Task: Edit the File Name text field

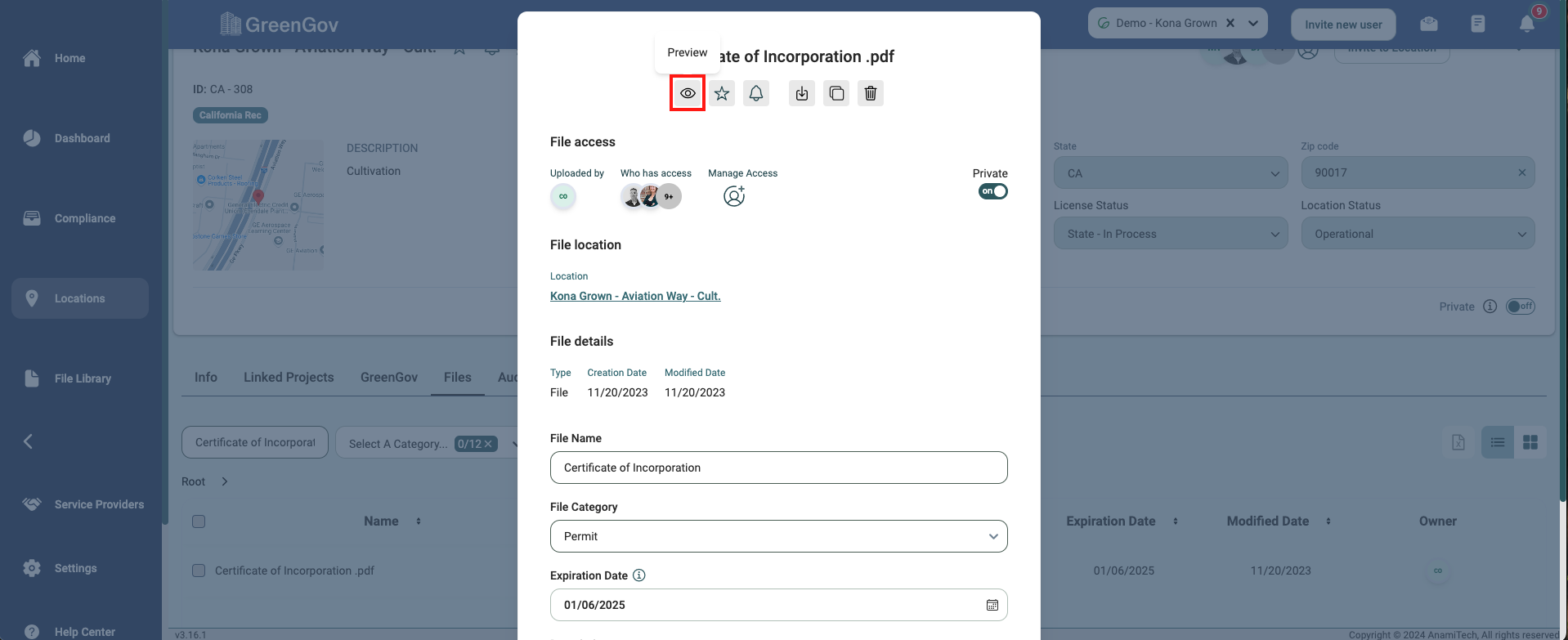Action: [778, 468]
